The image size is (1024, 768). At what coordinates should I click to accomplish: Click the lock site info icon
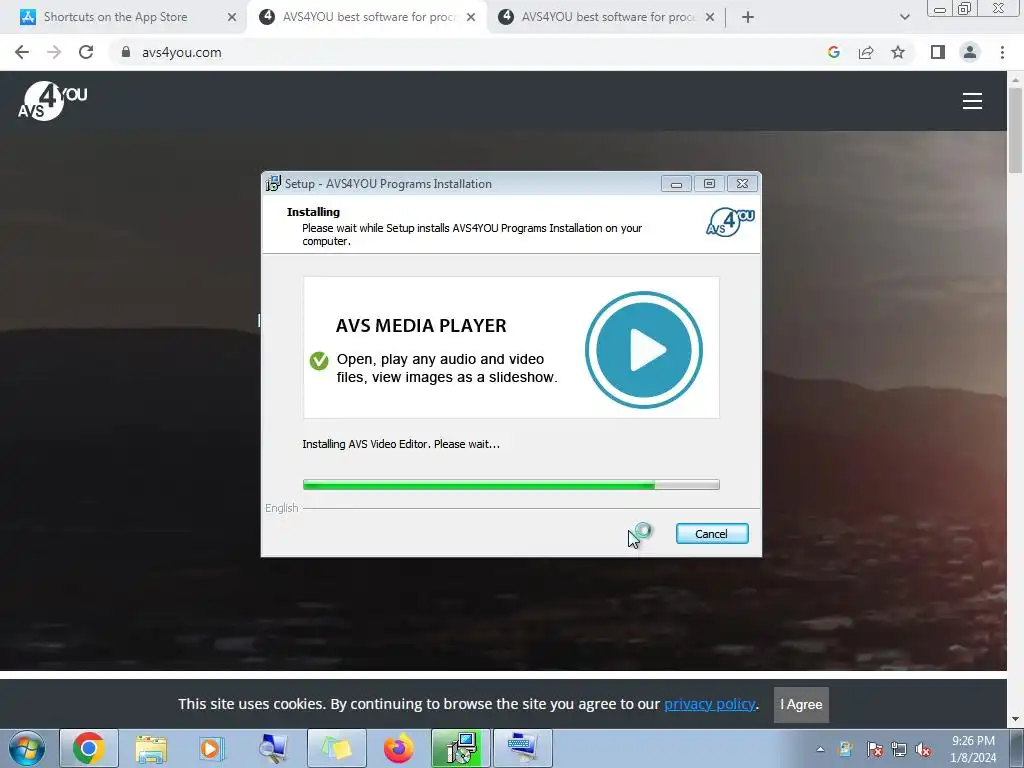(x=126, y=52)
